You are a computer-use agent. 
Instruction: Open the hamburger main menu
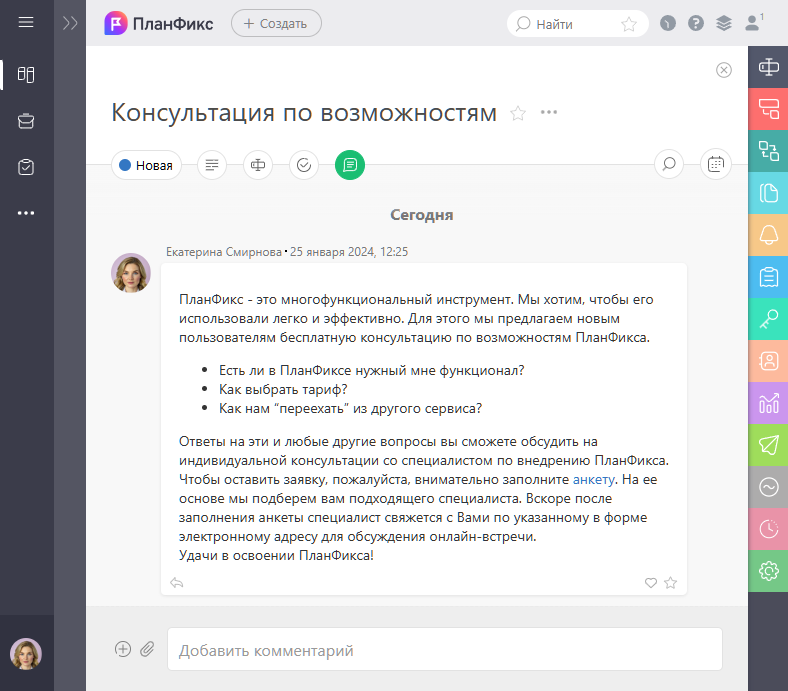click(x=26, y=22)
